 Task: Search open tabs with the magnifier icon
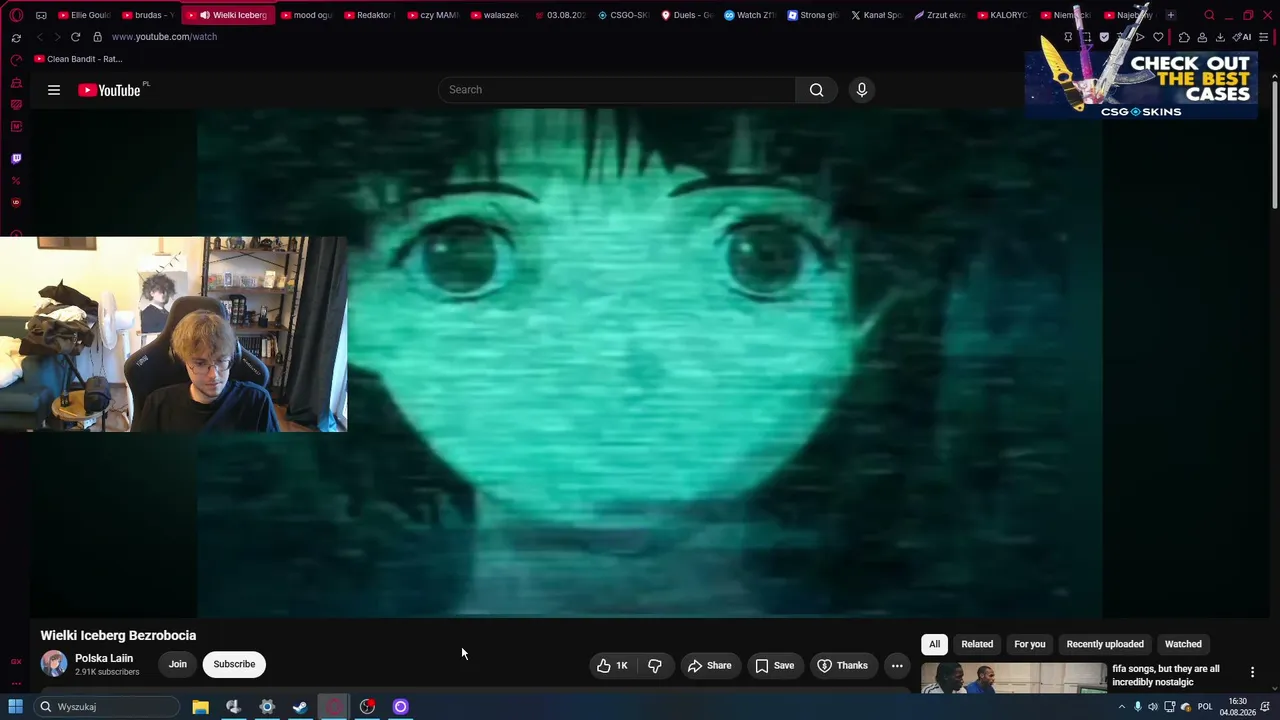click(1209, 15)
